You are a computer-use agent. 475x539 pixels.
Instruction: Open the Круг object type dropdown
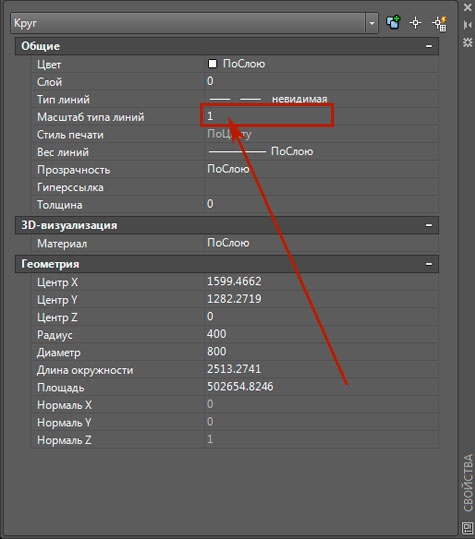point(372,23)
